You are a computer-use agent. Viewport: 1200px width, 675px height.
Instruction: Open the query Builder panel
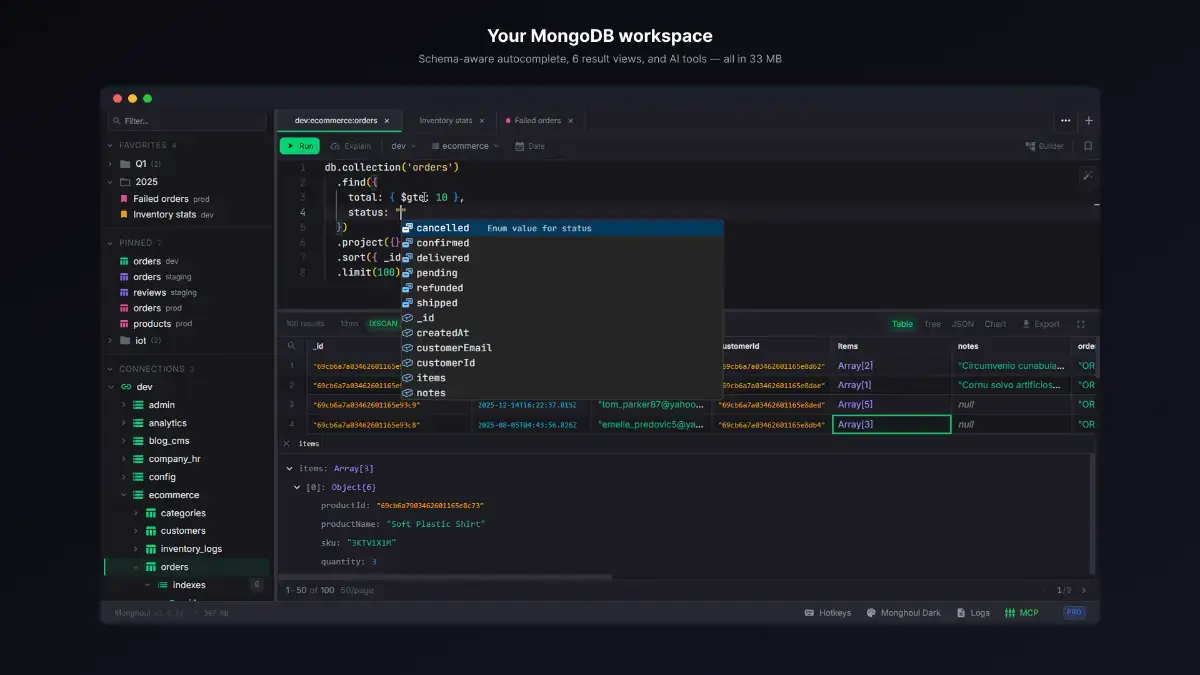(1044, 145)
